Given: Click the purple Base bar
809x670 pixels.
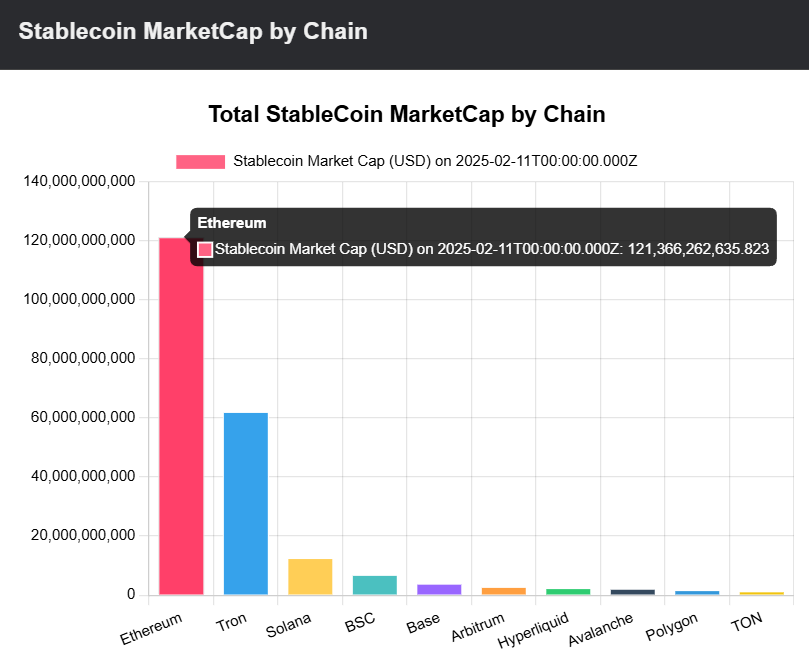Looking at the screenshot, I should coord(439,589).
